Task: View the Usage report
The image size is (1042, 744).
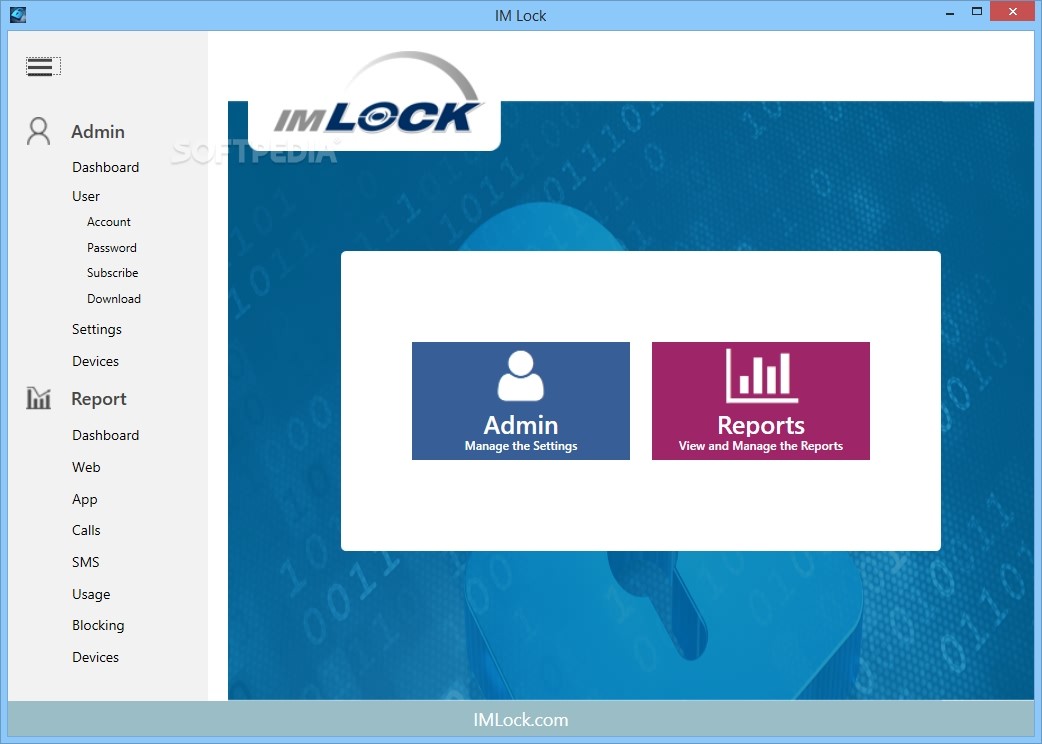Action: (x=91, y=595)
